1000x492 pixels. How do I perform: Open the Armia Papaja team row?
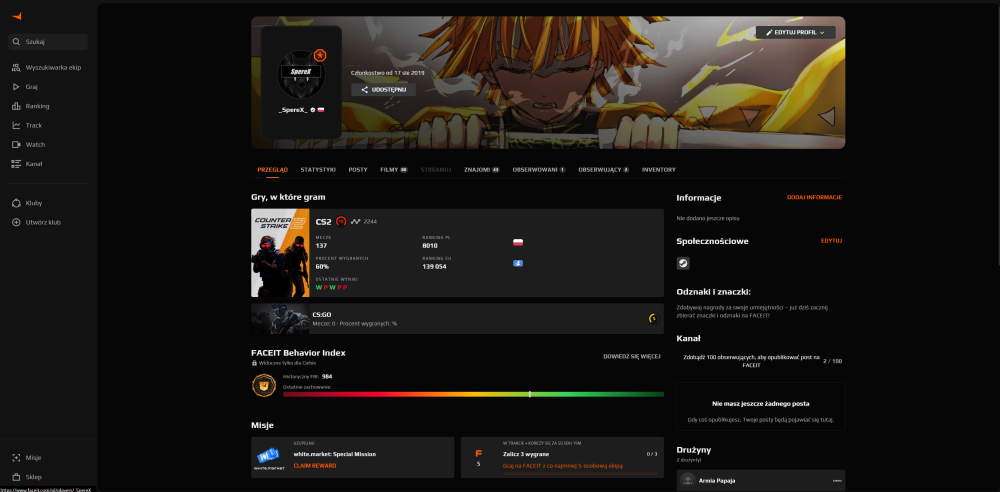pyautogui.click(x=761, y=481)
